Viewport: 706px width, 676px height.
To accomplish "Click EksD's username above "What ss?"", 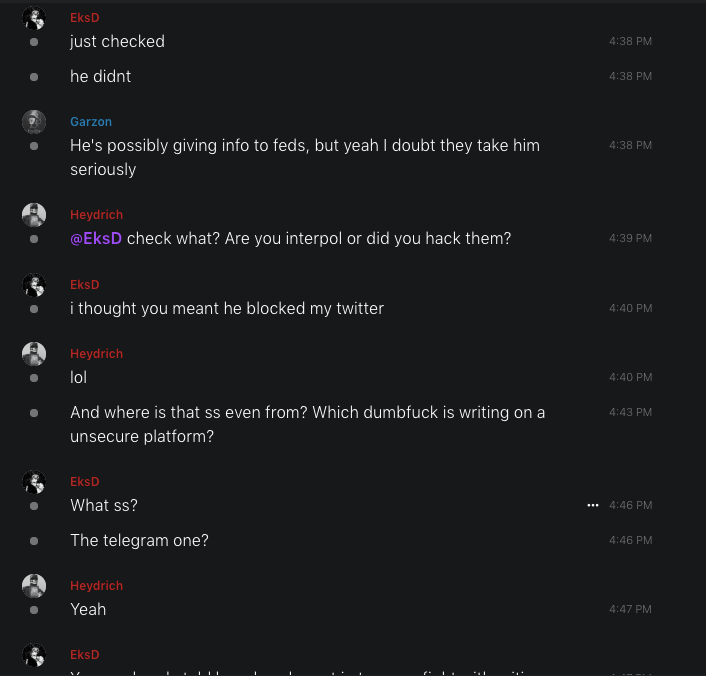I will pyautogui.click(x=85, y=482).
